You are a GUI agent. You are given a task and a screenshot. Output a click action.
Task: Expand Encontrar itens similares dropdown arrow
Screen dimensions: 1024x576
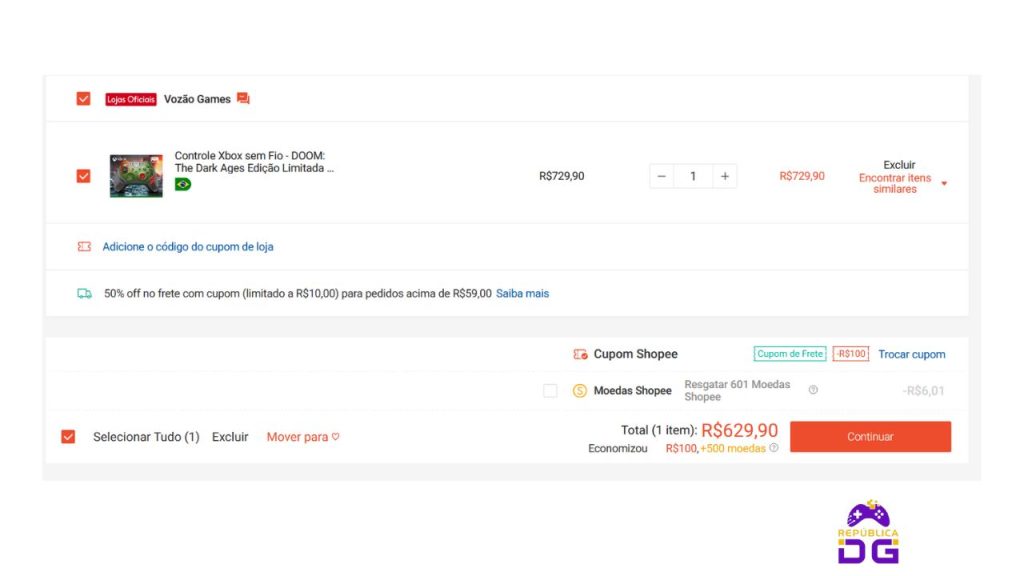944,184
